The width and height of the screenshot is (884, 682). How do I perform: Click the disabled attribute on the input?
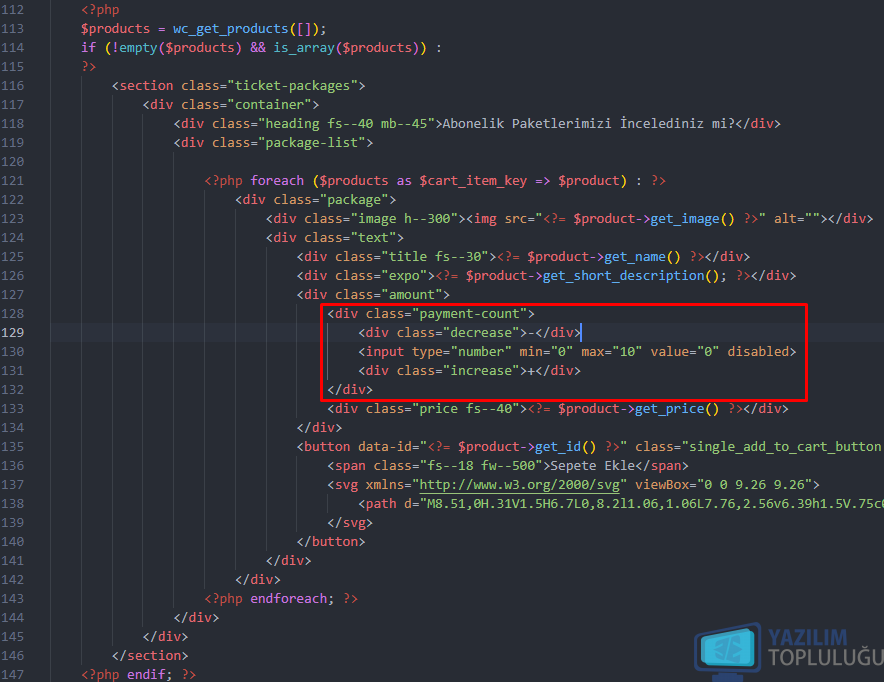tap(758, 352)
